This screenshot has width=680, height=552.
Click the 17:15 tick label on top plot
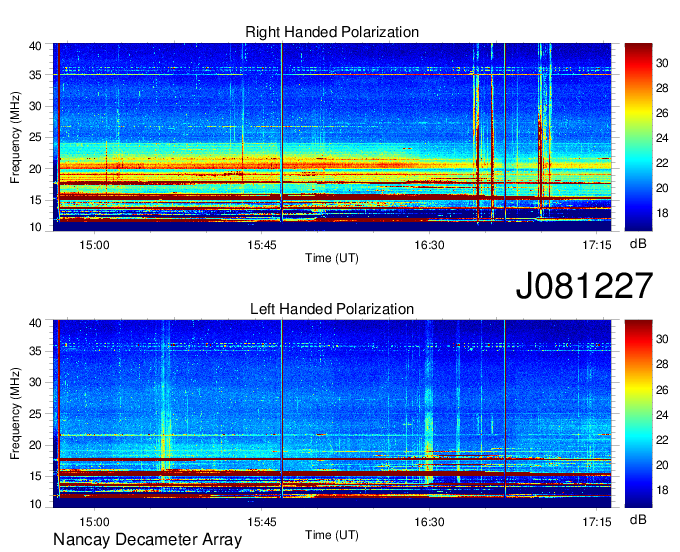(x=597, y=245)
